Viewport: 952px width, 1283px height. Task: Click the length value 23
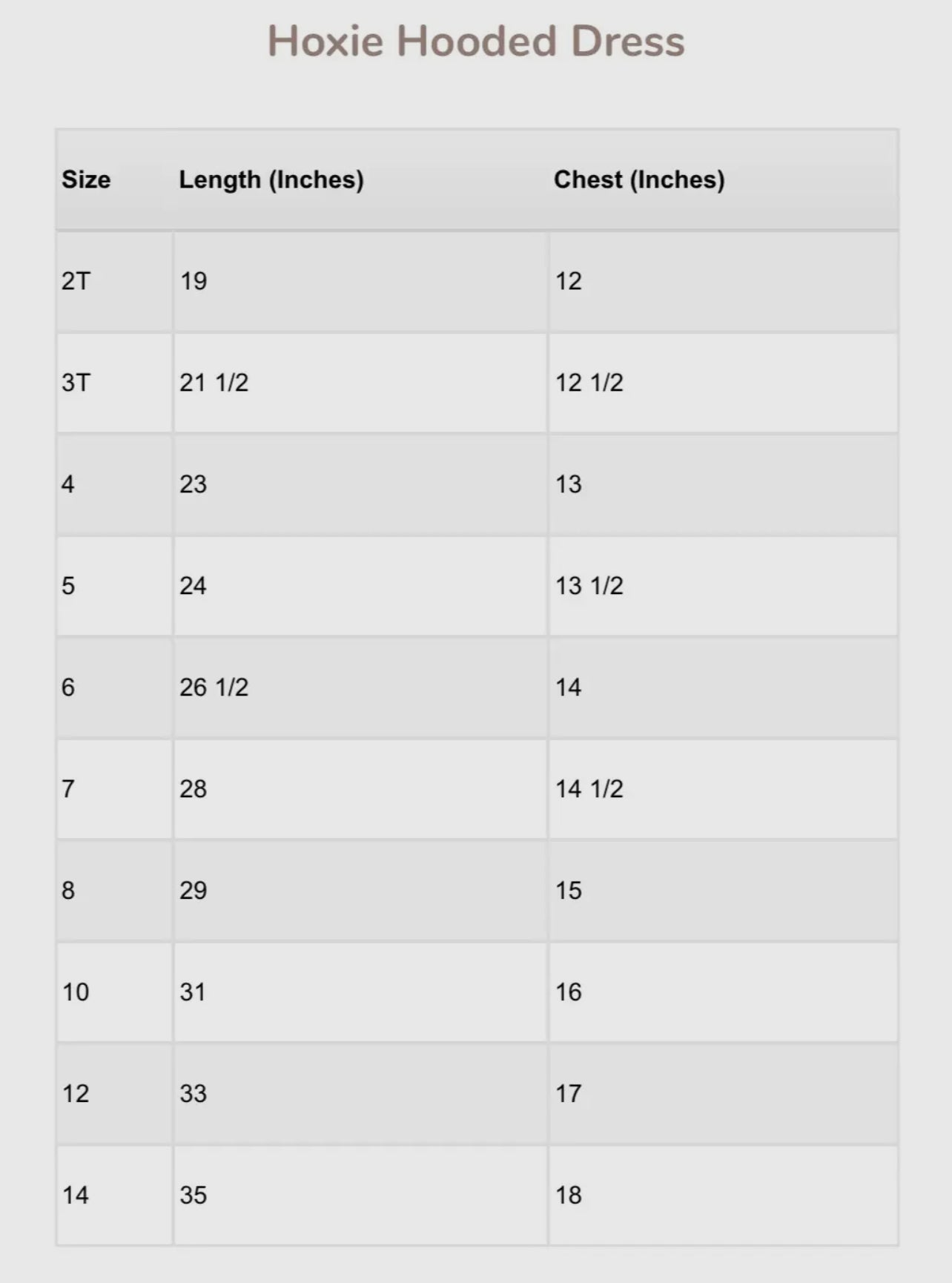(194, 484)
